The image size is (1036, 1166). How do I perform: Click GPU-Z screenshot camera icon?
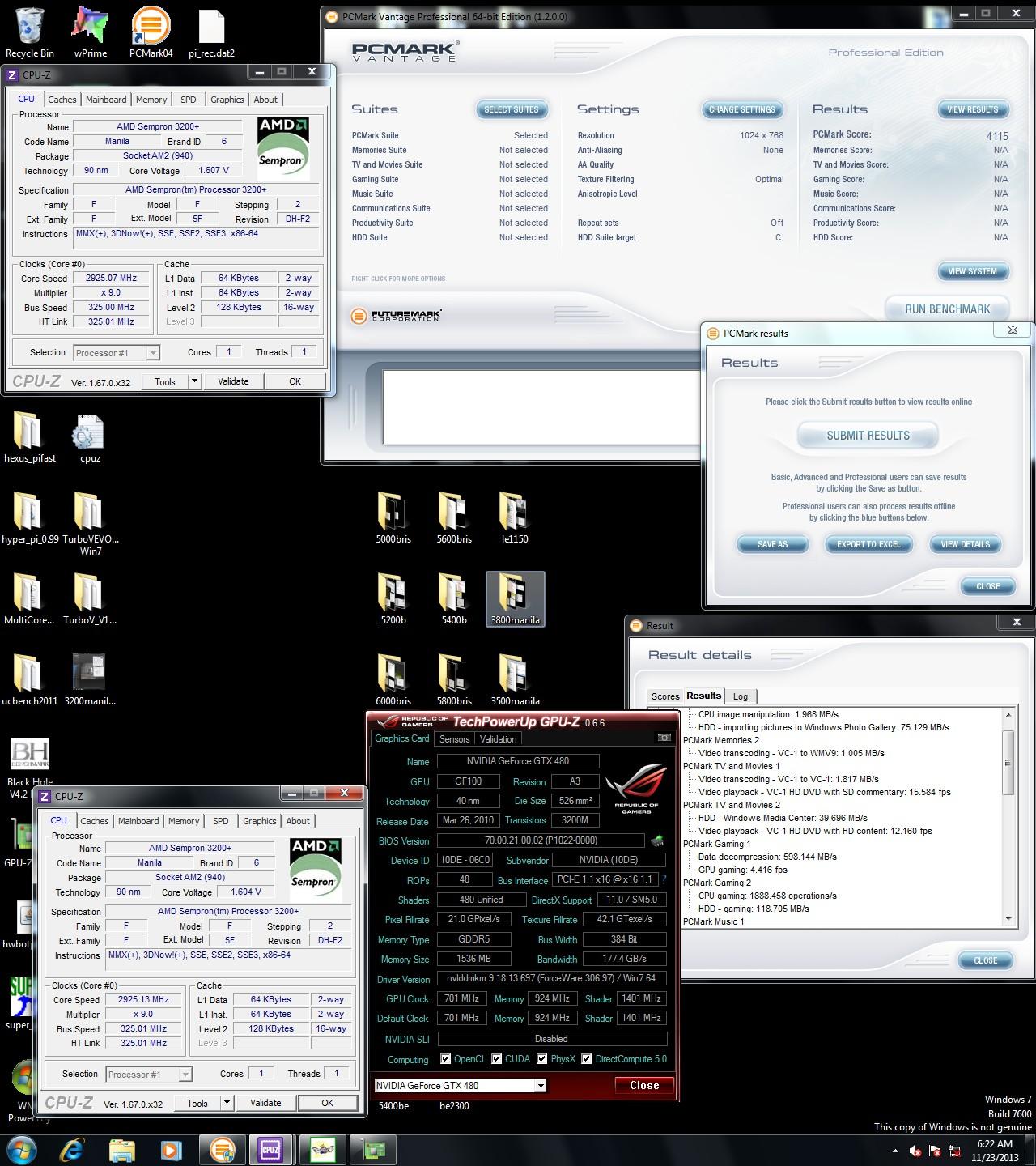click(664, 738)
